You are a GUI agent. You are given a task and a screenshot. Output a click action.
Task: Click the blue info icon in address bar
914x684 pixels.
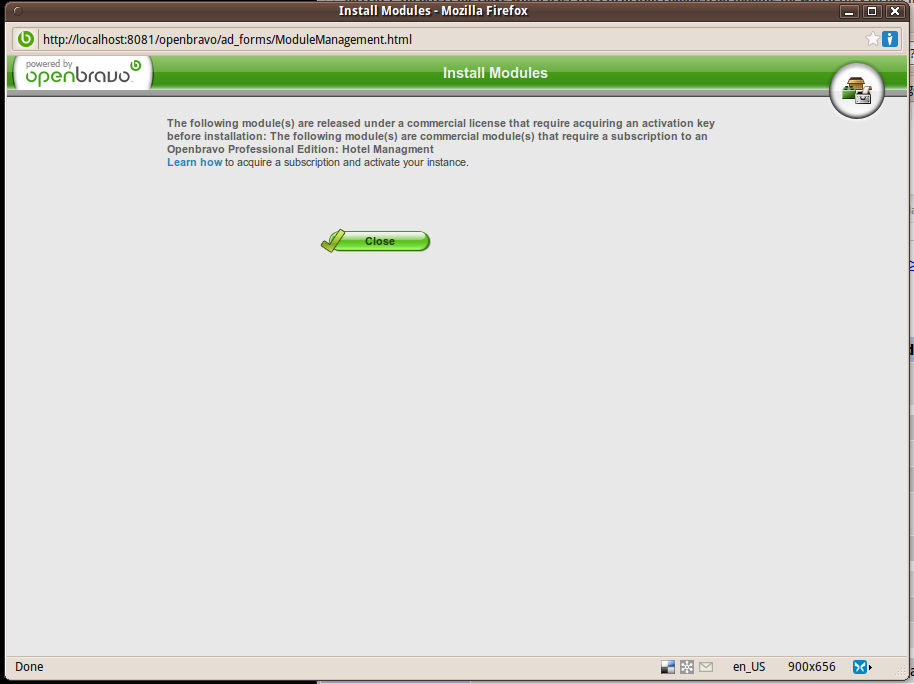(890, 39)
